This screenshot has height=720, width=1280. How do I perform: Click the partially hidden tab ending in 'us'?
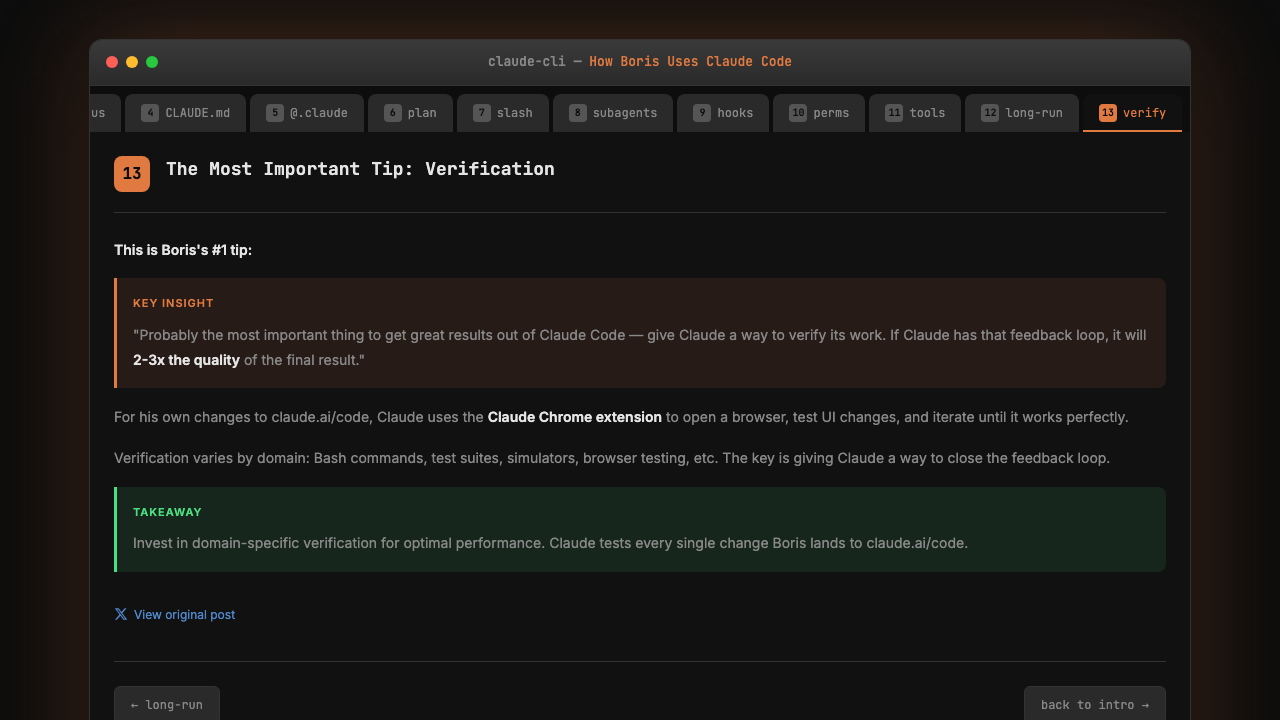[x=102, y=113]
